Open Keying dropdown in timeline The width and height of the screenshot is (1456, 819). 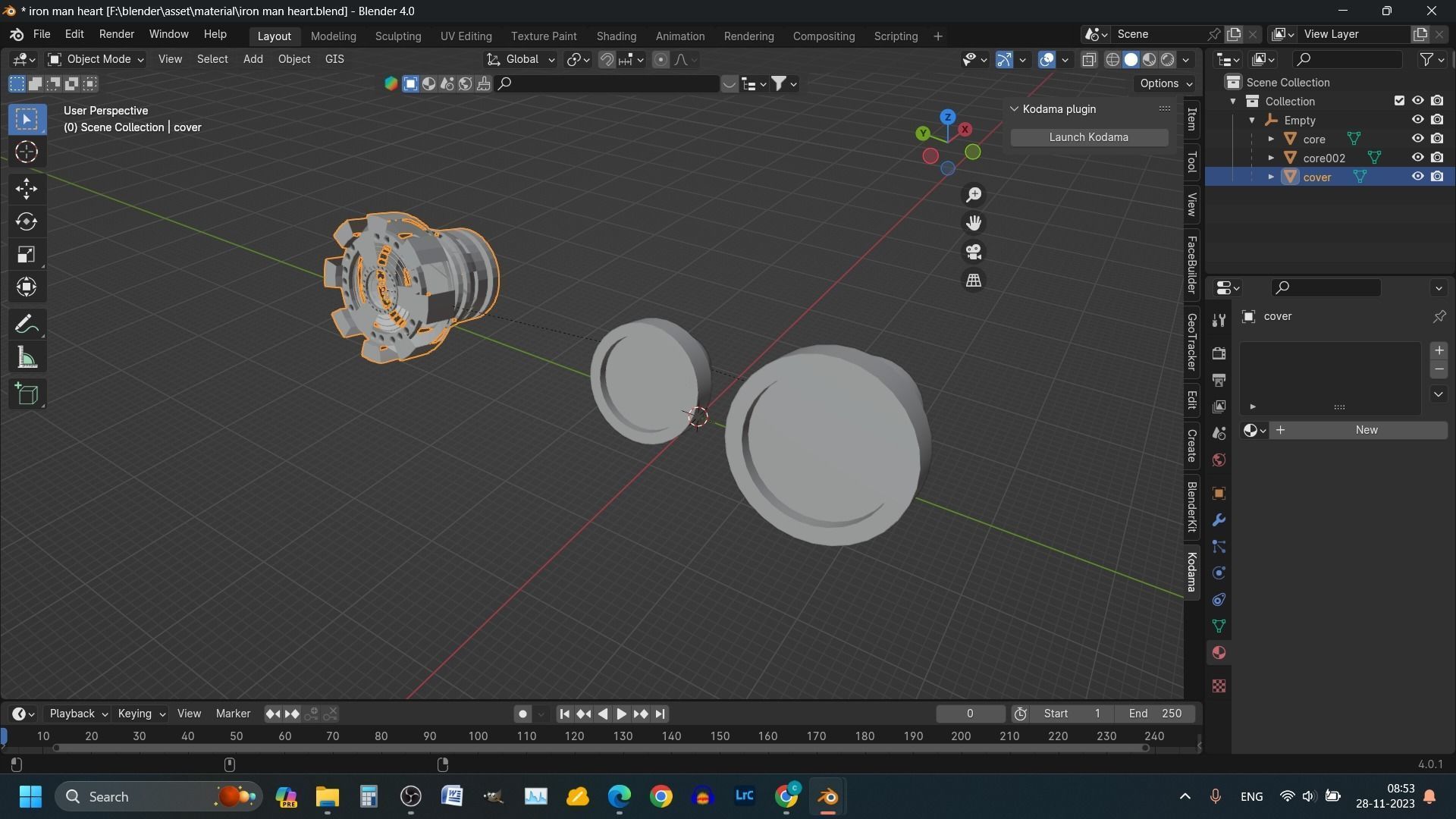(x=141, y=714)
